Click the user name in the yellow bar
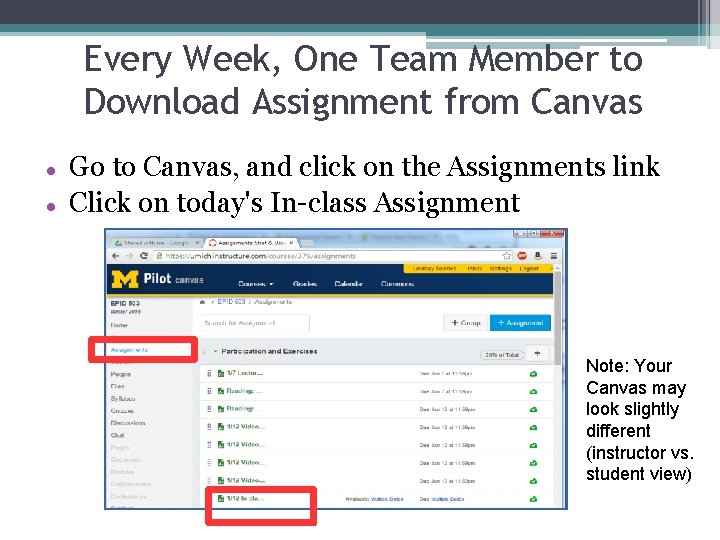 coord(434,268)
